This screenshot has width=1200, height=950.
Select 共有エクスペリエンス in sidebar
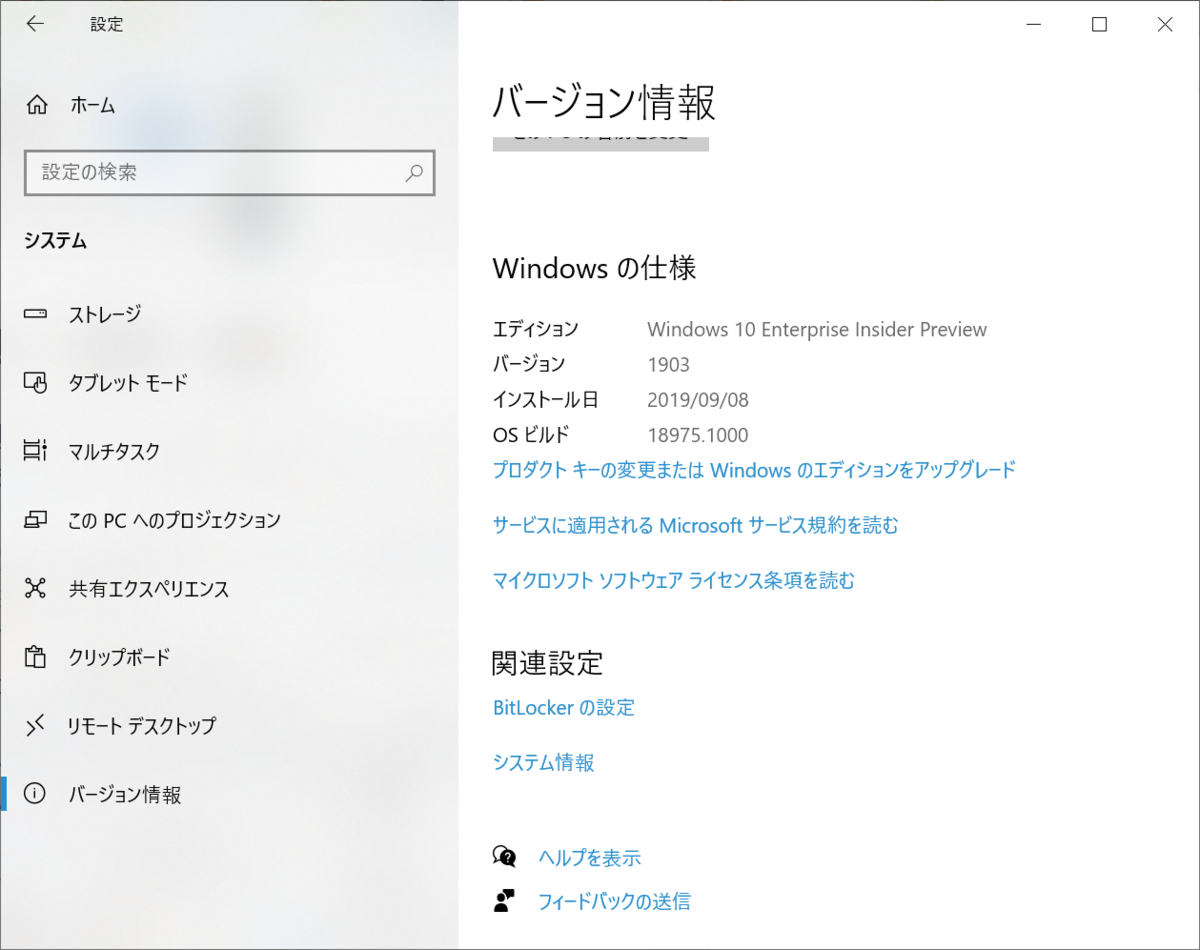(148, 588)
